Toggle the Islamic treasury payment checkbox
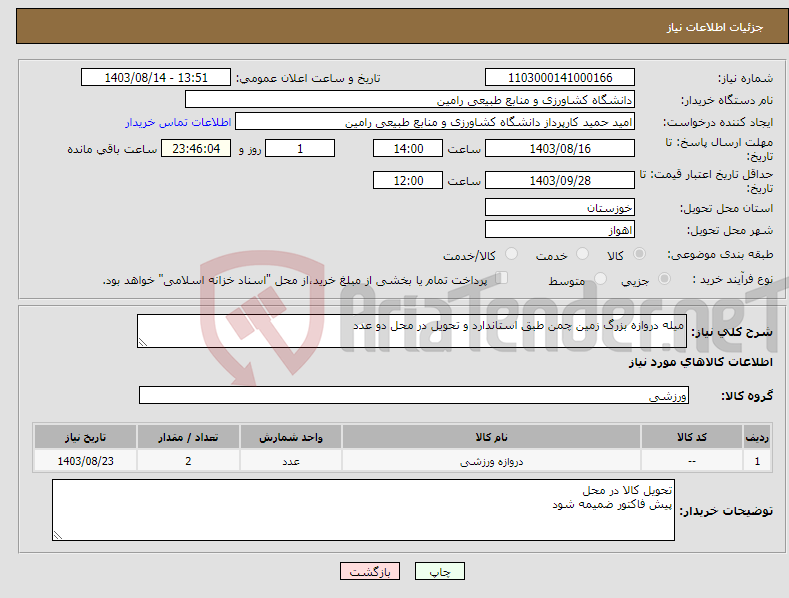 (x=502, y=277)
